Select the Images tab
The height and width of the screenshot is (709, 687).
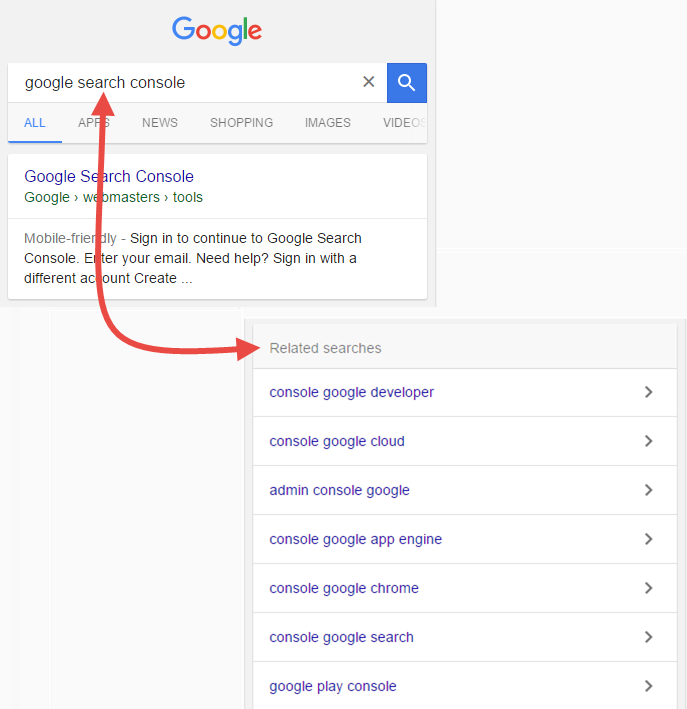(328, 123)
